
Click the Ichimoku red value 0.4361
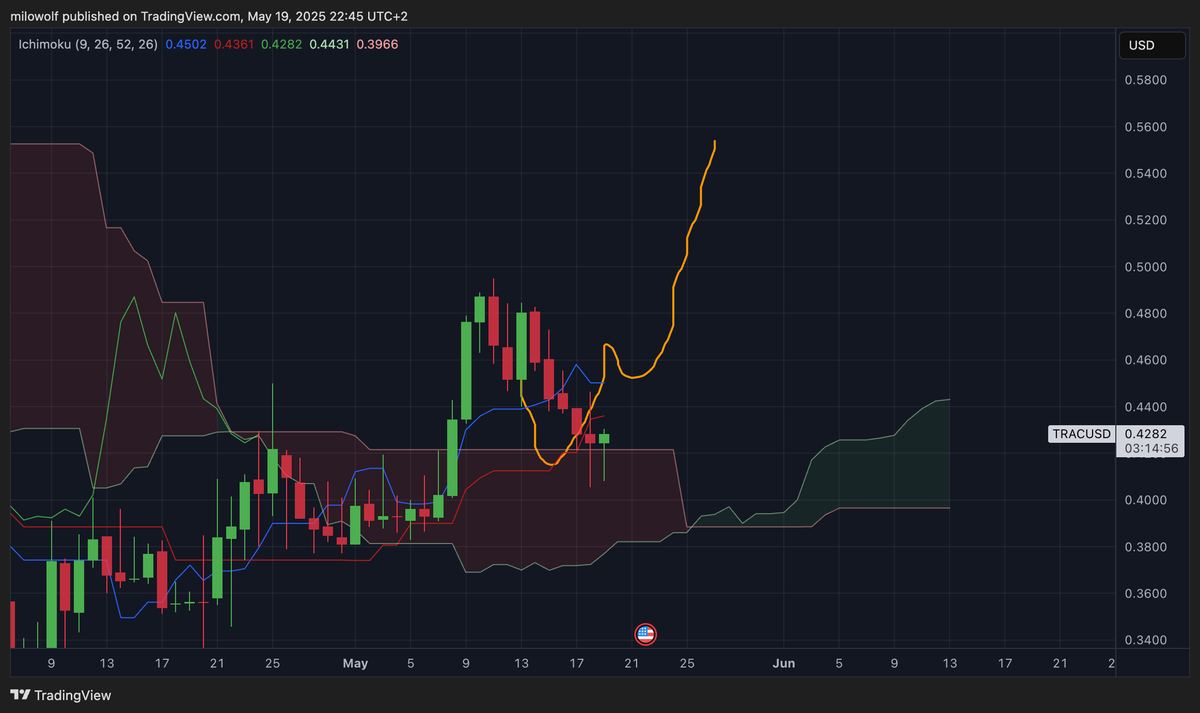pyautogui.click(x=233, y=45)
